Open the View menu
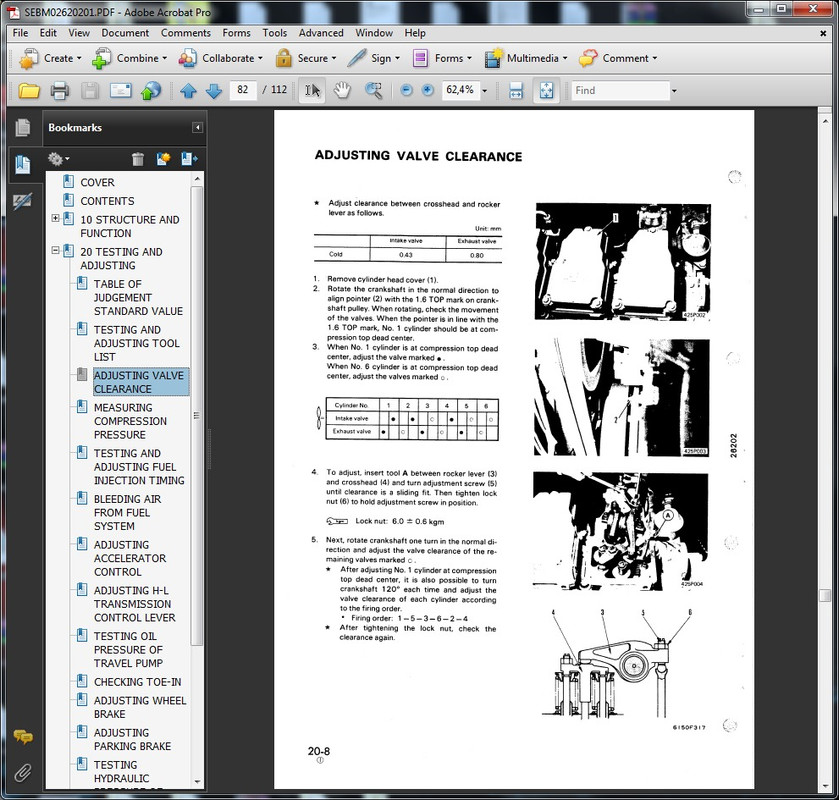Screen dimensions: 839x800 (x=79, y=33)
